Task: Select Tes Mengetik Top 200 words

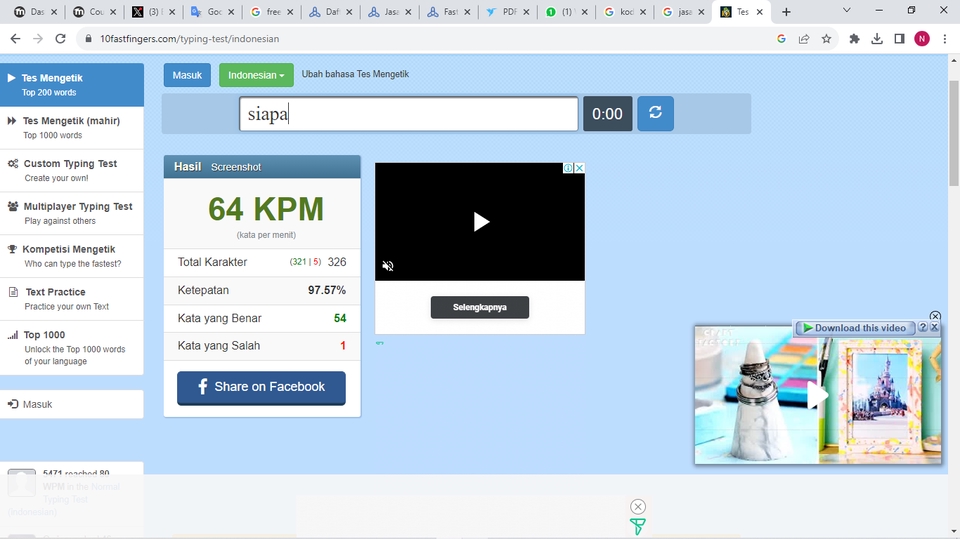Action: 72,85
